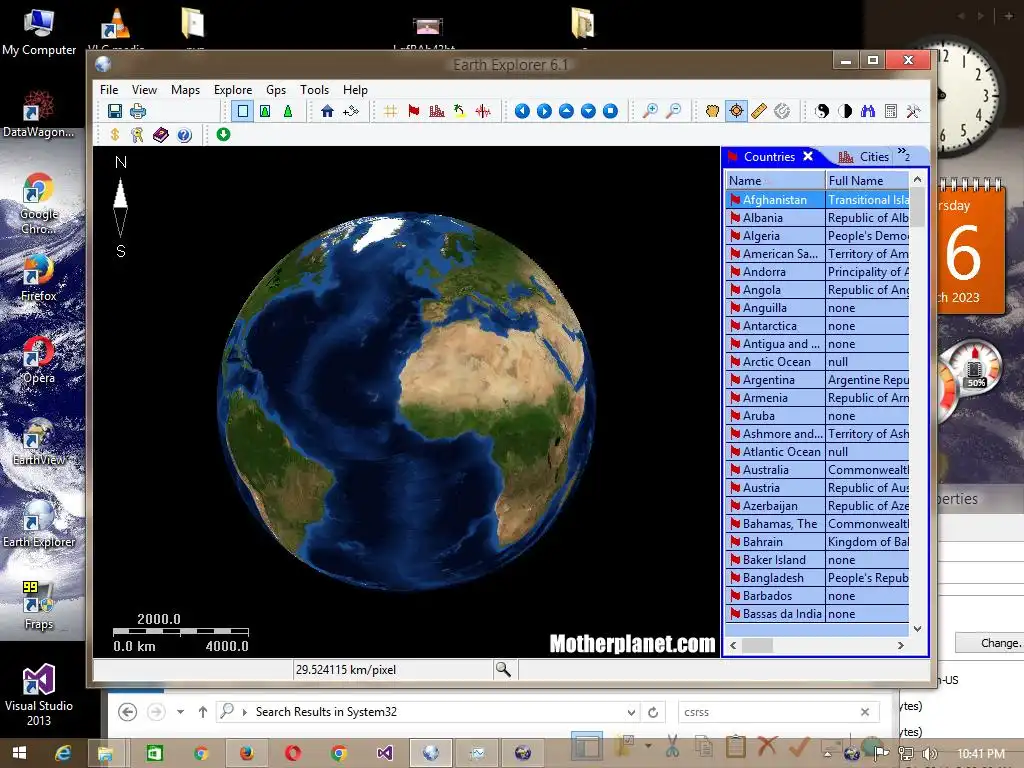This screenshot has height=768, width=1024.
Task: Click the zoom out magnifier icon
Action: coord(673,111)
